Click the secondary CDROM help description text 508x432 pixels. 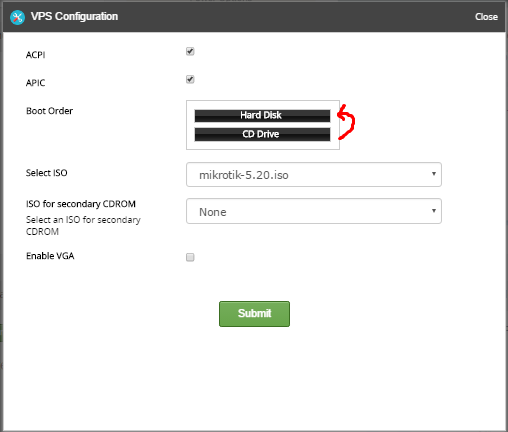tap(83, 226)
